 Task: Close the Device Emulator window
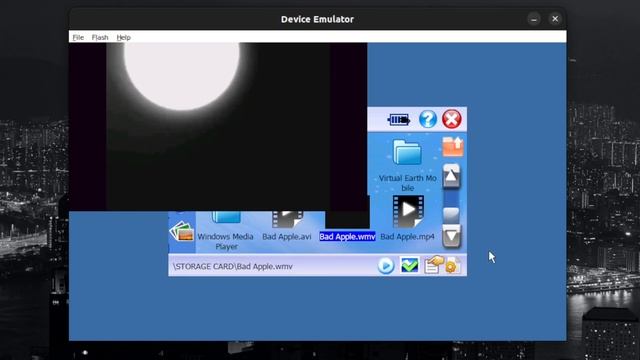pyautogui.click(x=555, y=19)
